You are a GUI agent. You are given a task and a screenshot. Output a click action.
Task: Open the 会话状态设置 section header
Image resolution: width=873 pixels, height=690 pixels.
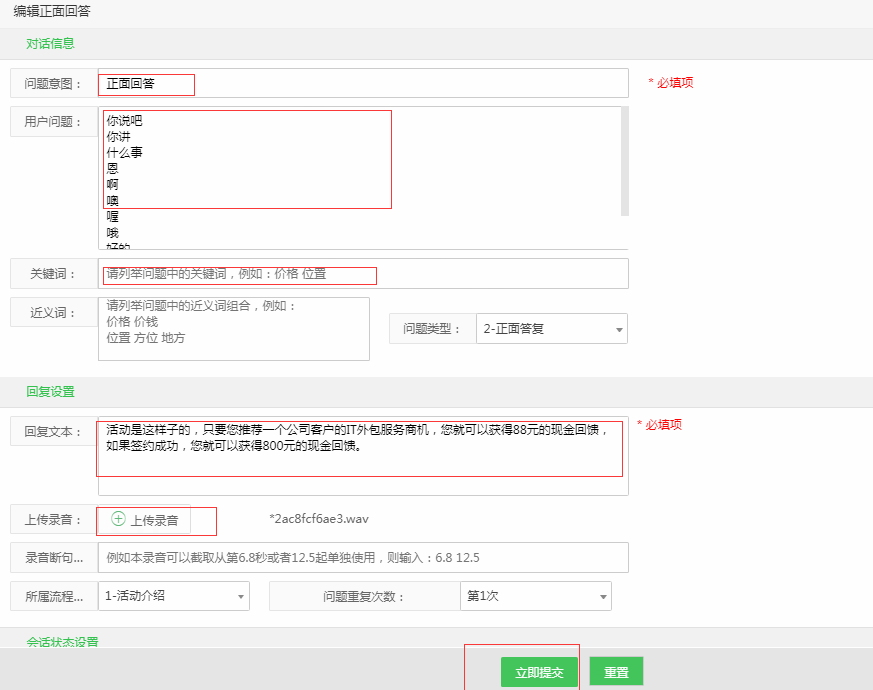point(62,641)
